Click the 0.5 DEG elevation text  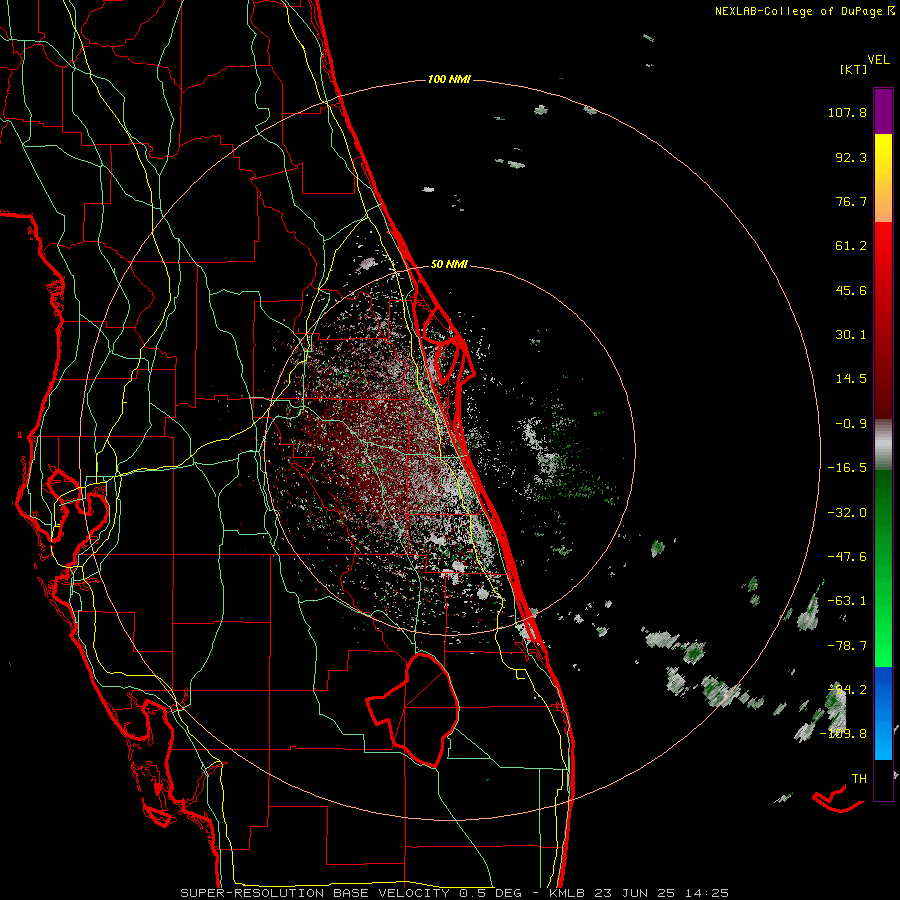(490, 893)
